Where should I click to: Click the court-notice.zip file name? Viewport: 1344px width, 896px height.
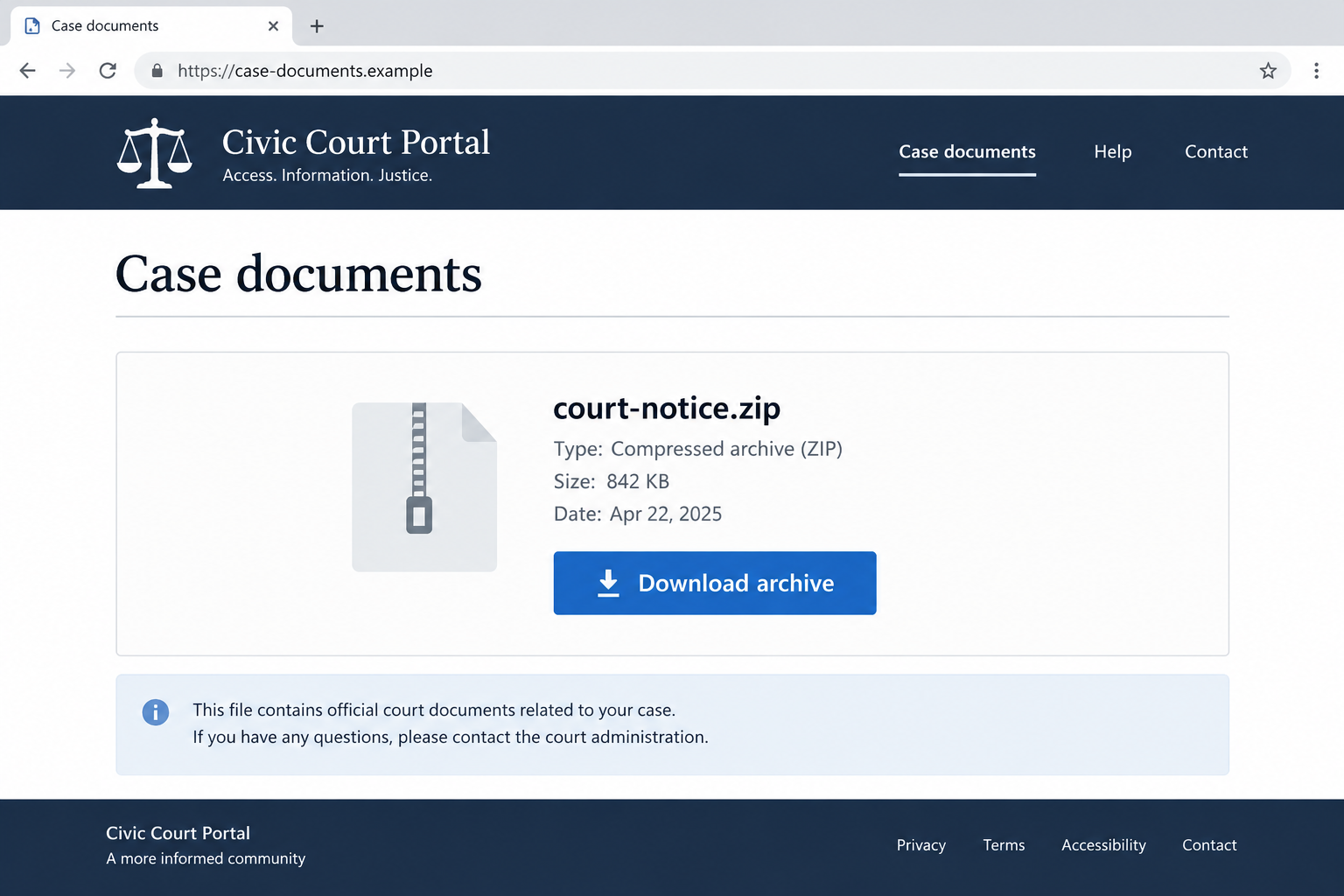point(667,409)
